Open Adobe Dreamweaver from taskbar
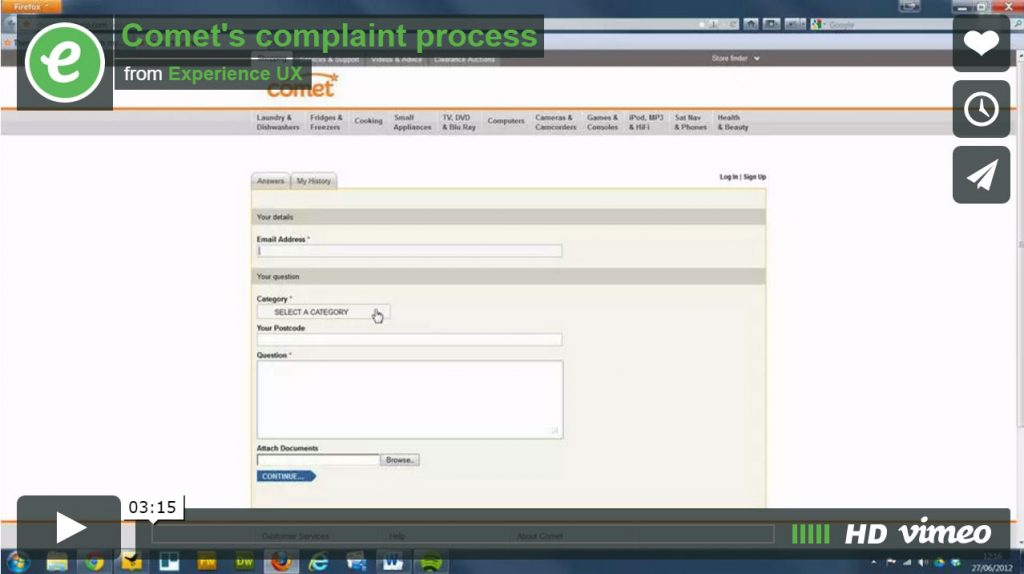This screenshot has width=1024, height=574. (x=244, y=562)
